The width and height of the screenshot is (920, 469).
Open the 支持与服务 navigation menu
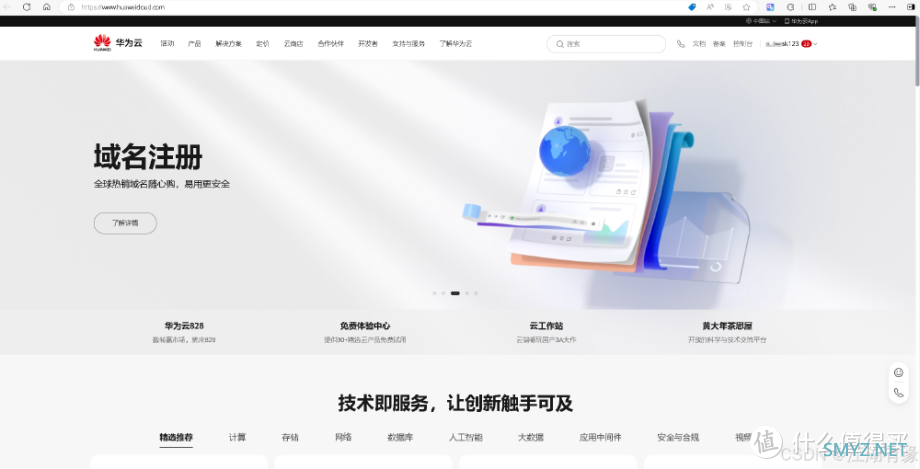click(408, 44)
